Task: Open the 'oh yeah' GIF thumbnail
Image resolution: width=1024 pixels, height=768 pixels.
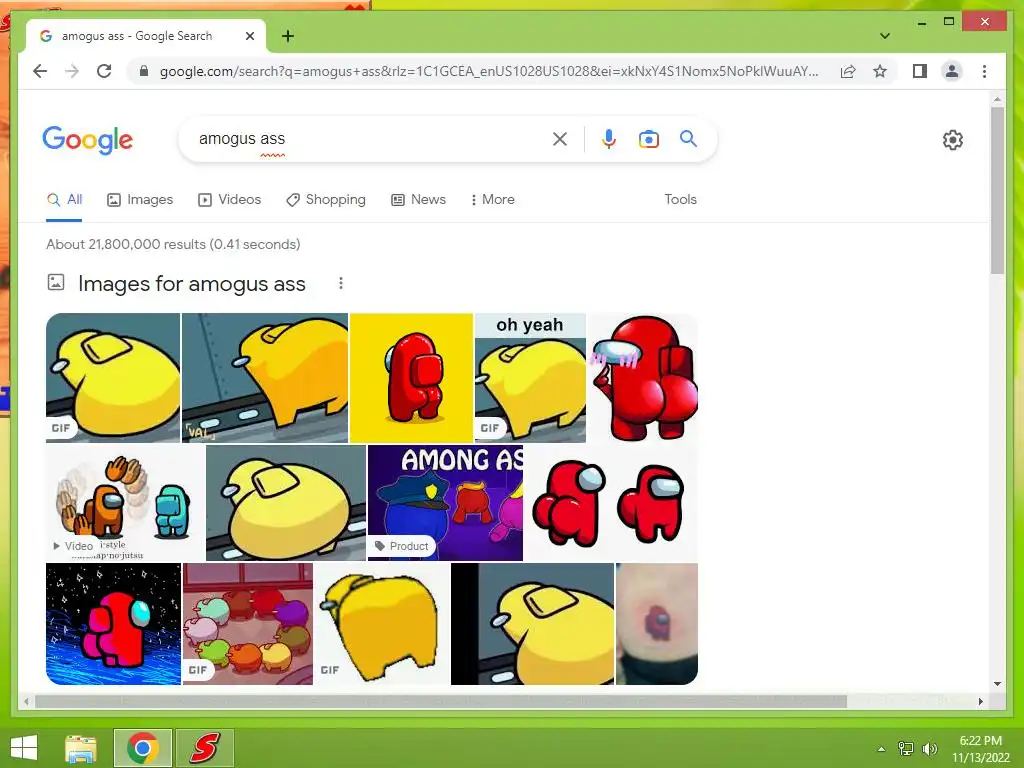Action: [530, 377]
